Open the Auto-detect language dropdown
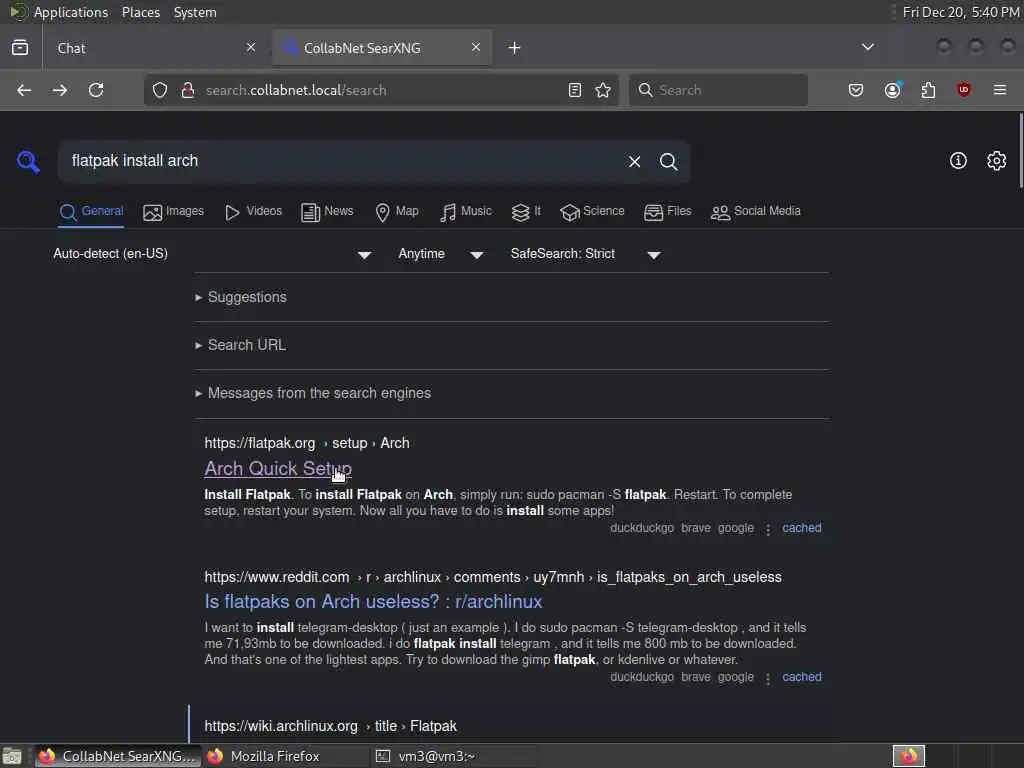 (212, 254)
